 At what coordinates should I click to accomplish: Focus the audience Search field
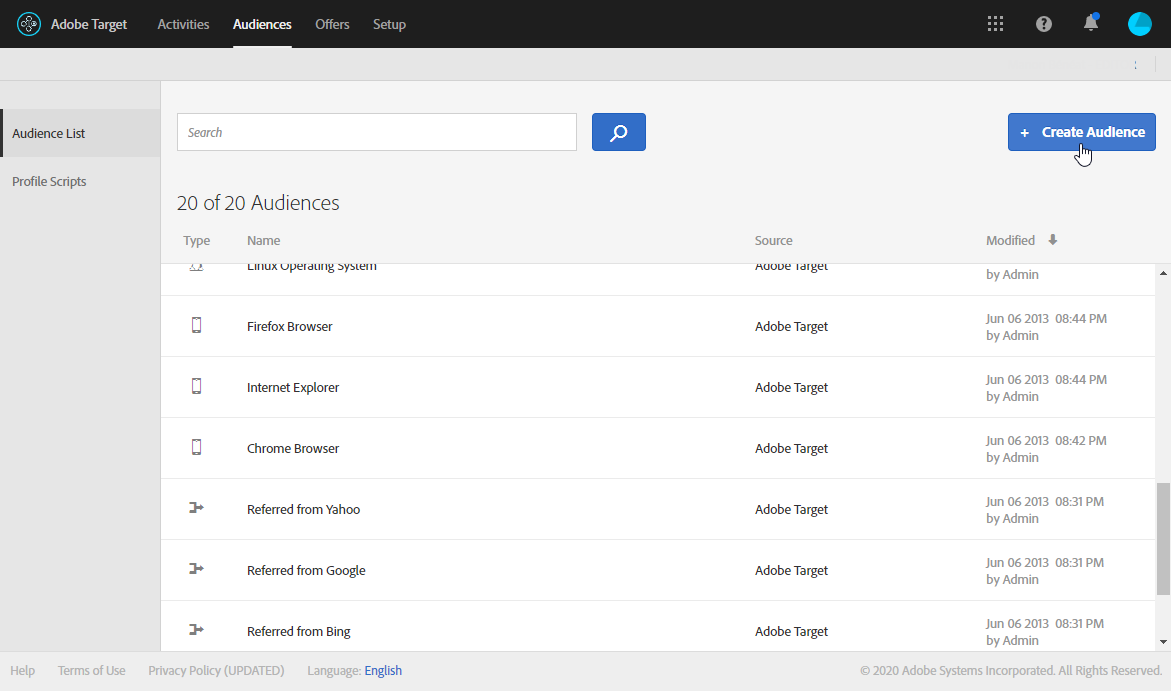[x=377, y=132]
